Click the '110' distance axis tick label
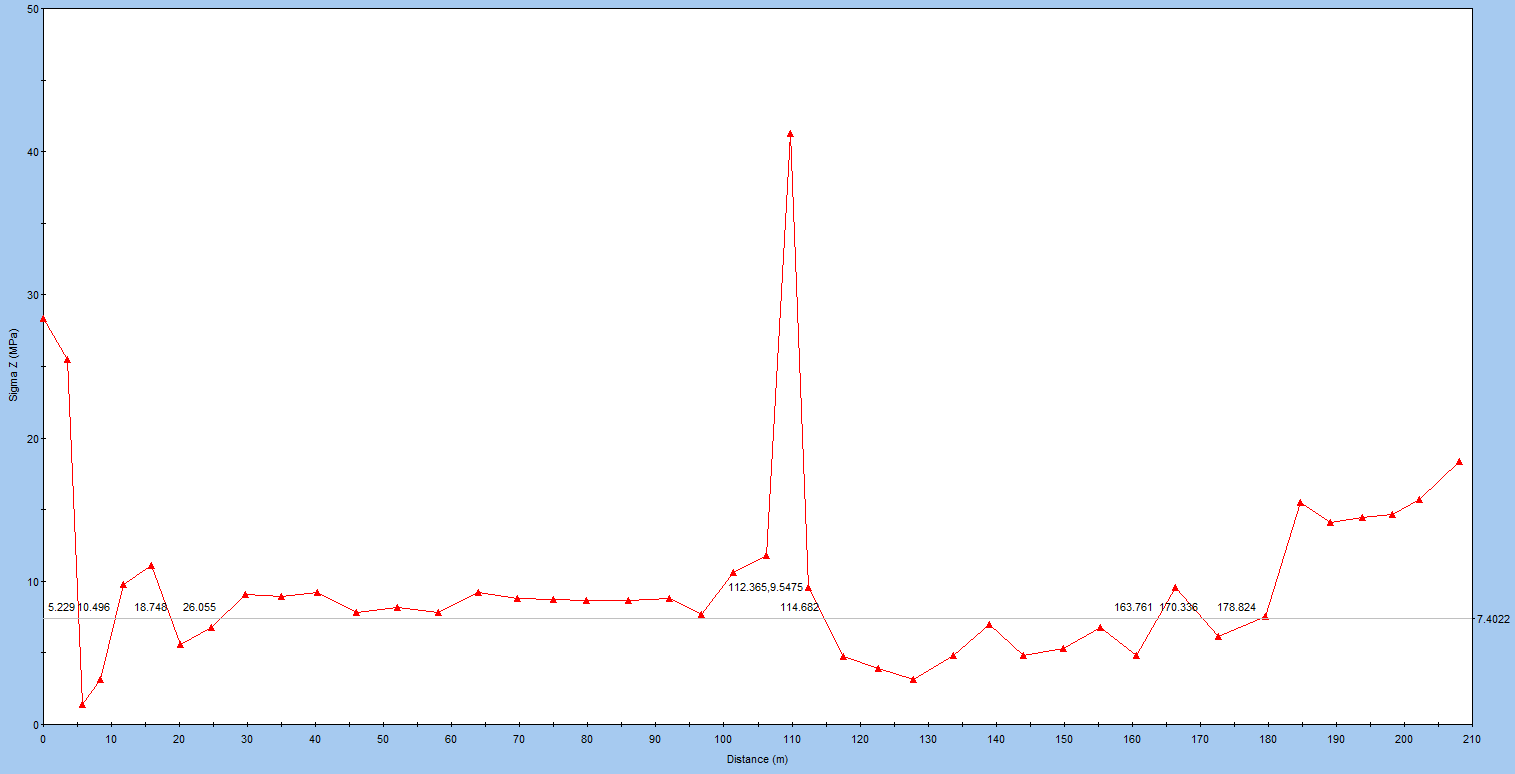 (x=791, y=739)
